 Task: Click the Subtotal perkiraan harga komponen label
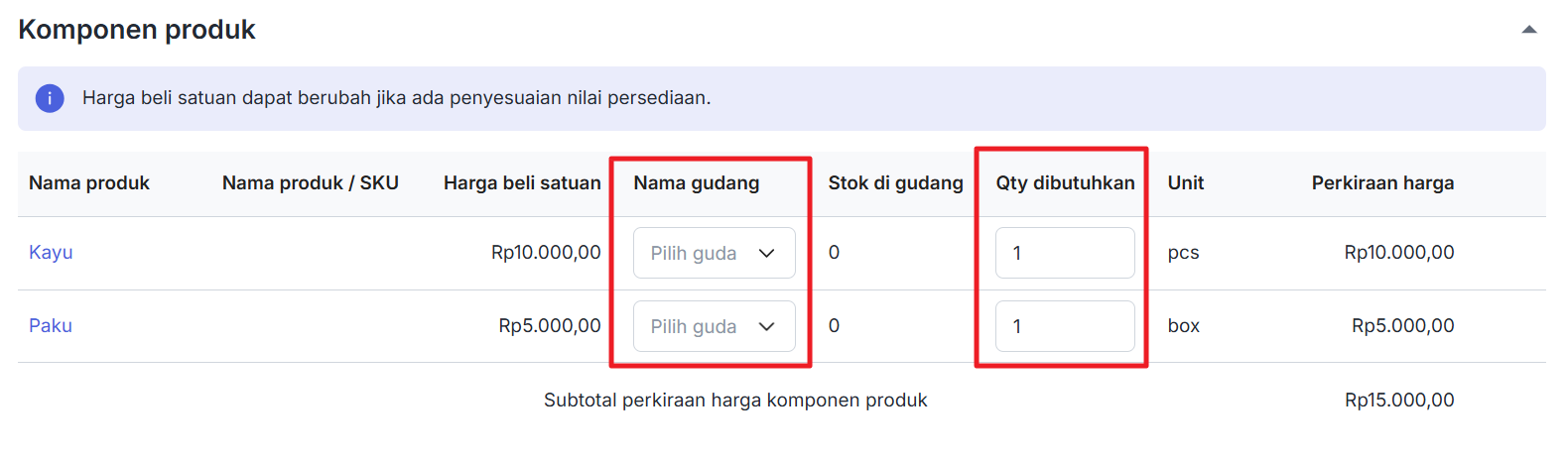(735, 400)
